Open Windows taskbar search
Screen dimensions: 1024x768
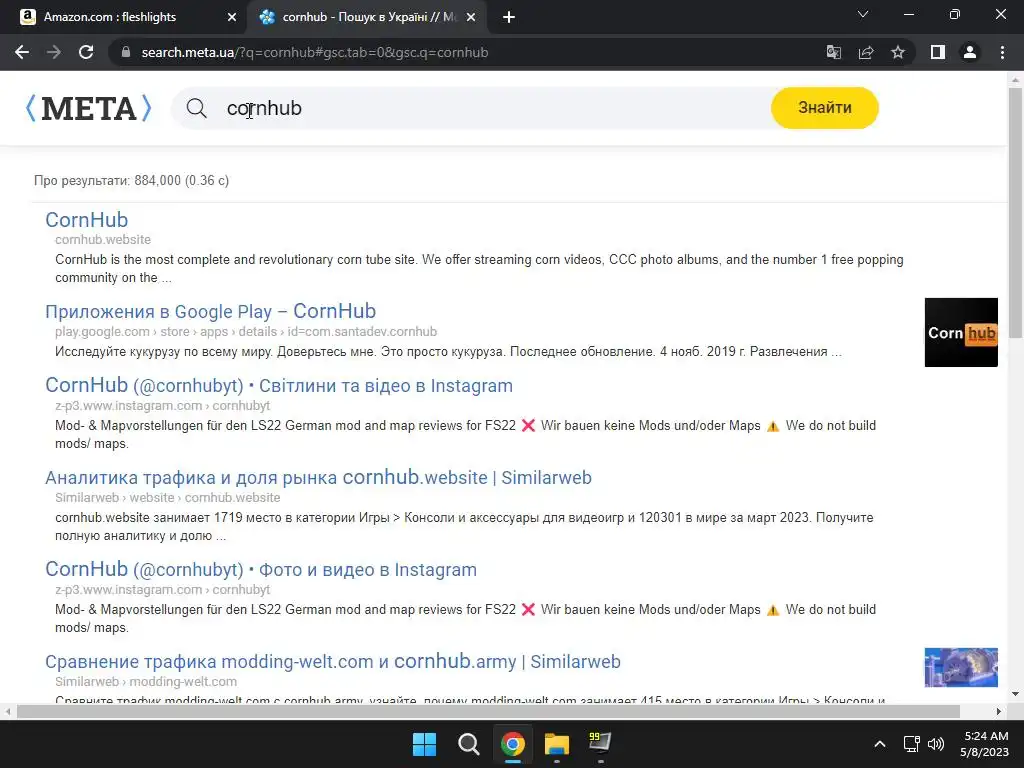468,744
